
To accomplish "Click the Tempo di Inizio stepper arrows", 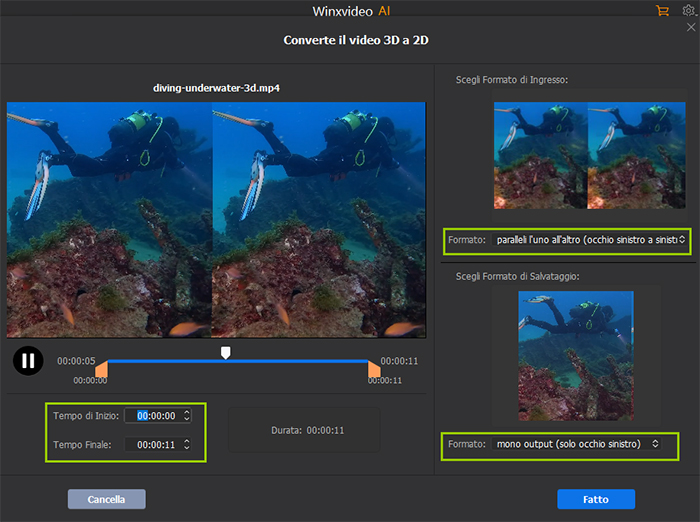I will (x=186, y=416).
